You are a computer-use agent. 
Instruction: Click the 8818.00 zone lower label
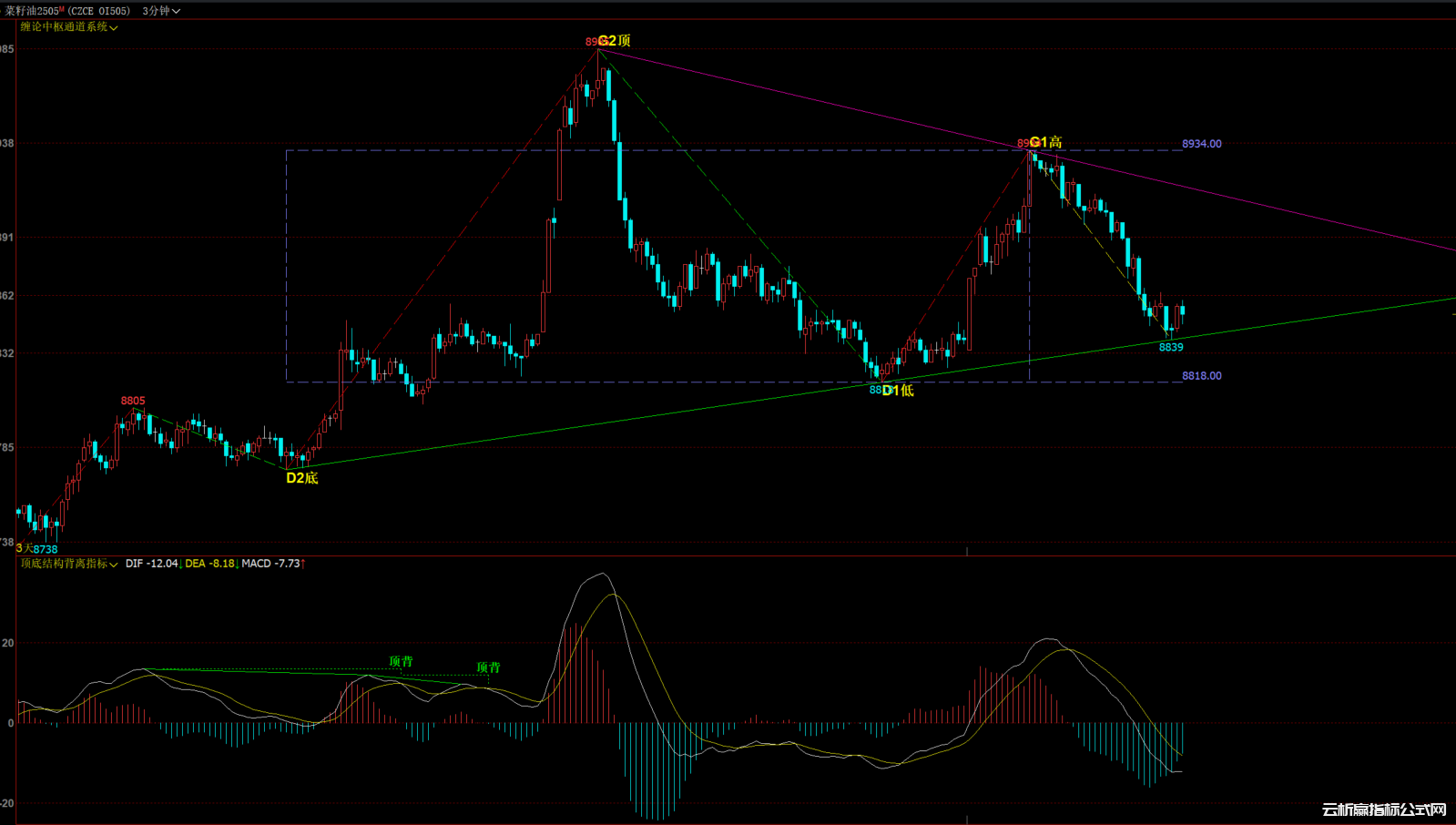[1202, 376]
